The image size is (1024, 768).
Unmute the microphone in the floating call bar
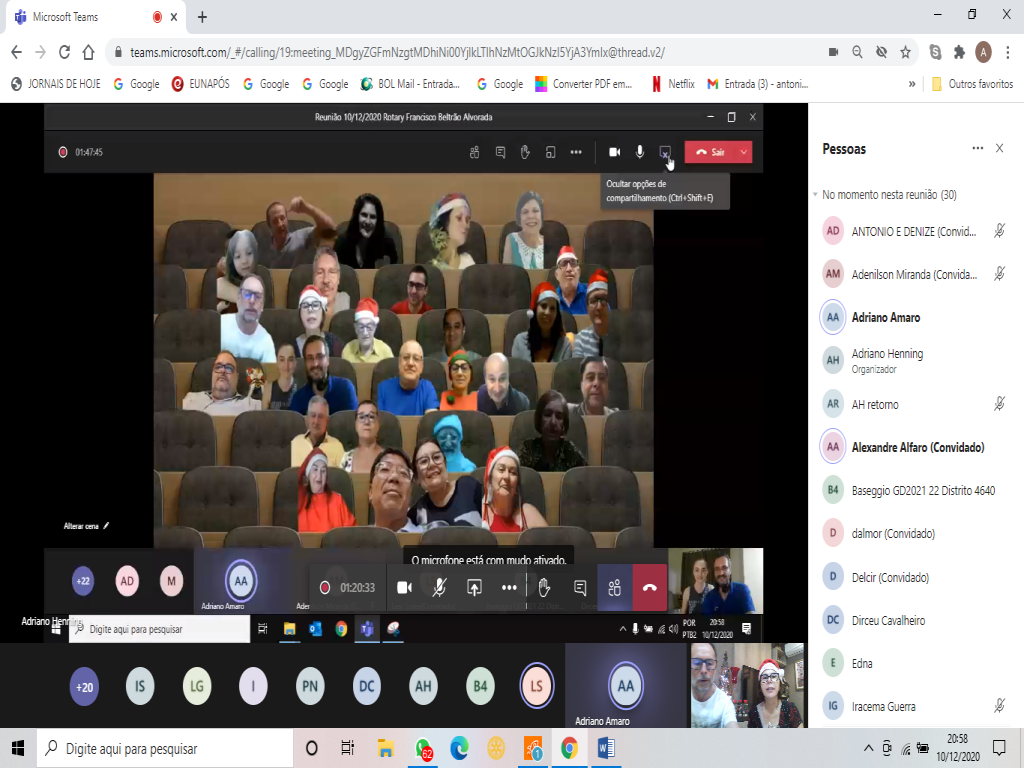point(439,588)
